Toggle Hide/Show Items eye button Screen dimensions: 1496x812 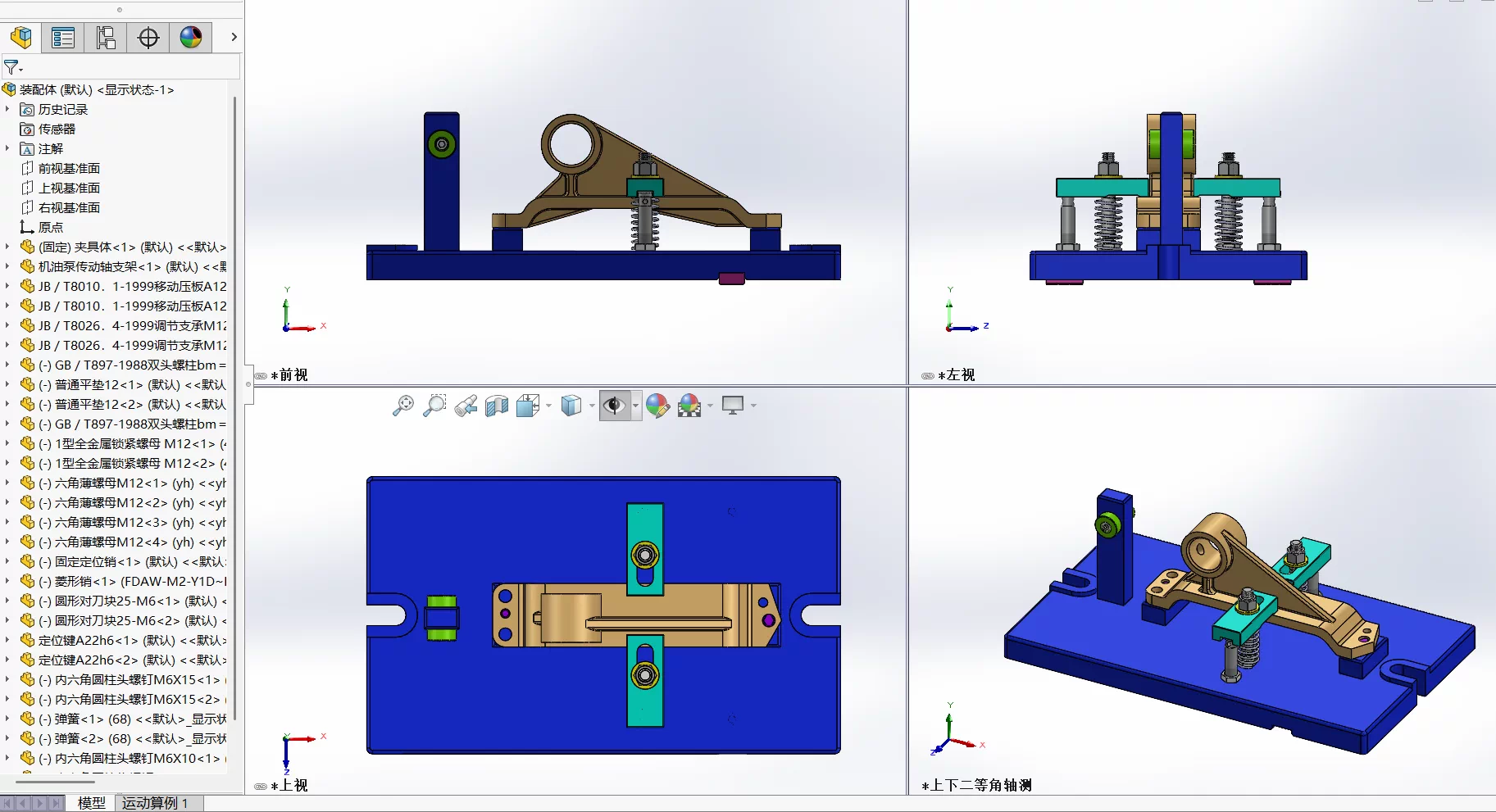614,406
